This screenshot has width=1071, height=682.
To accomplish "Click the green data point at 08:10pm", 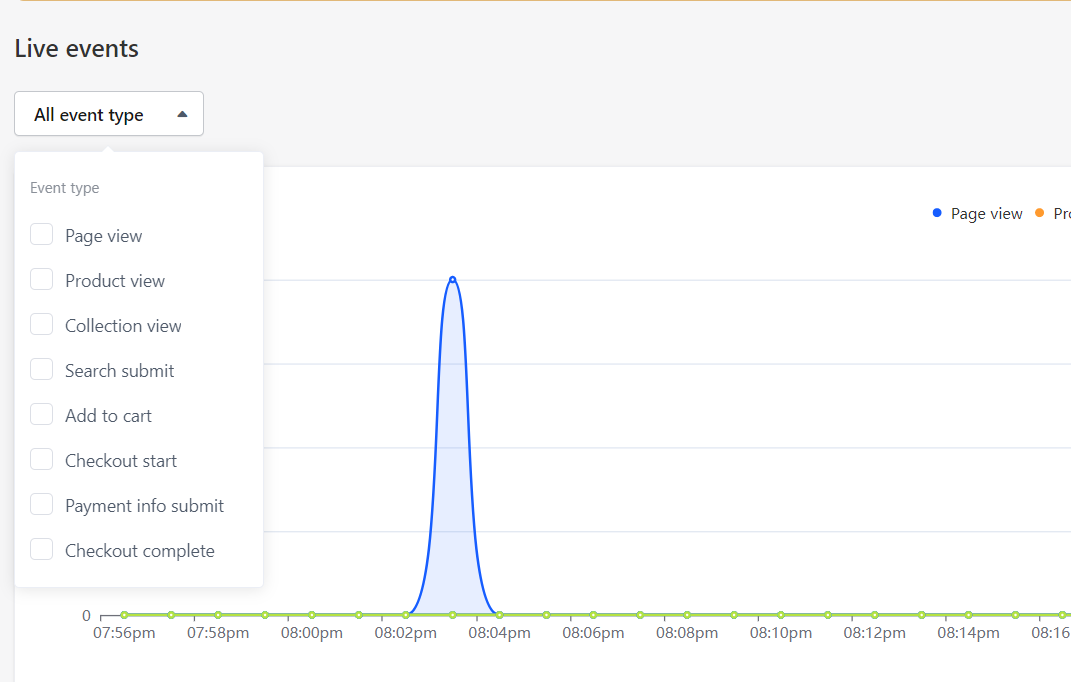I will coord(781,615).
